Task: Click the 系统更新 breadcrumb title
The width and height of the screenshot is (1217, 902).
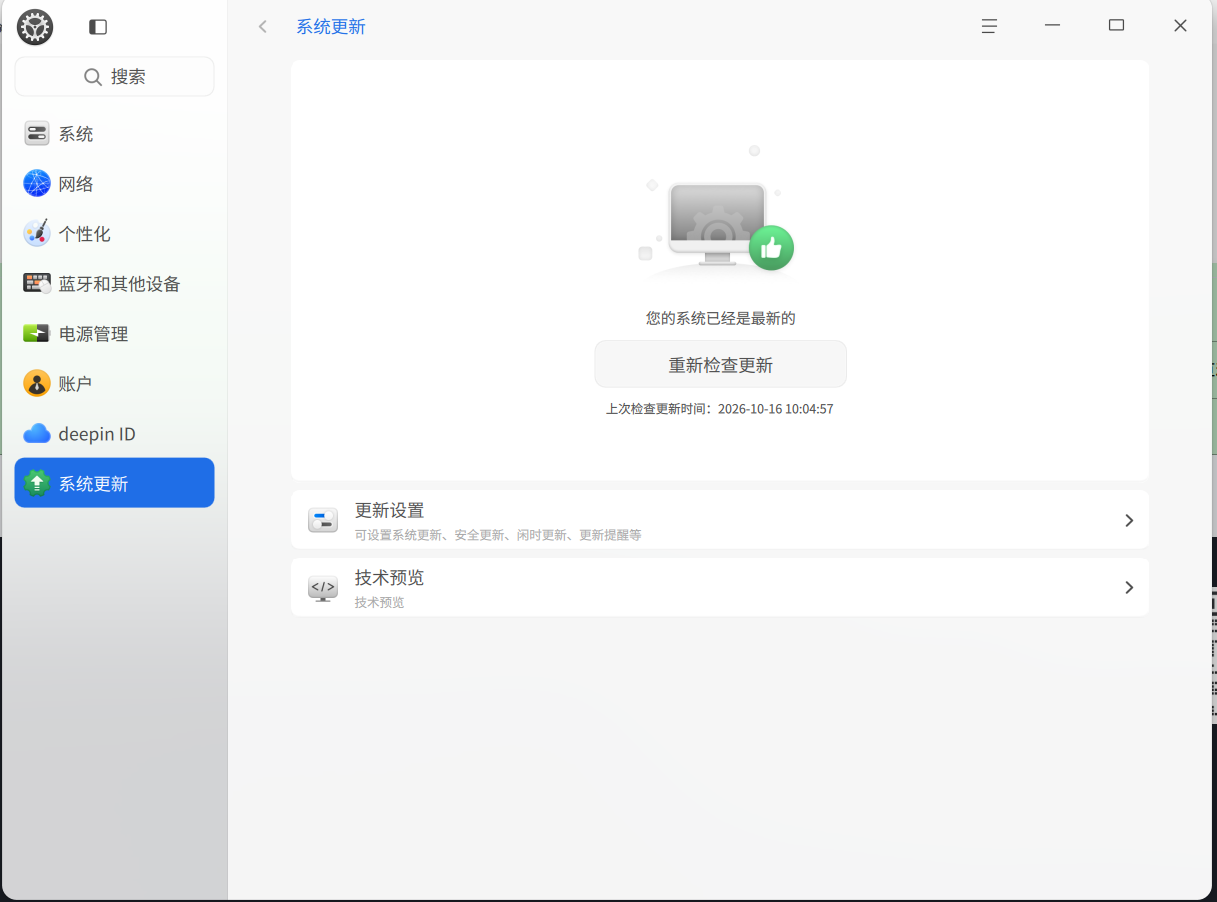Action: tap(331, 27)
